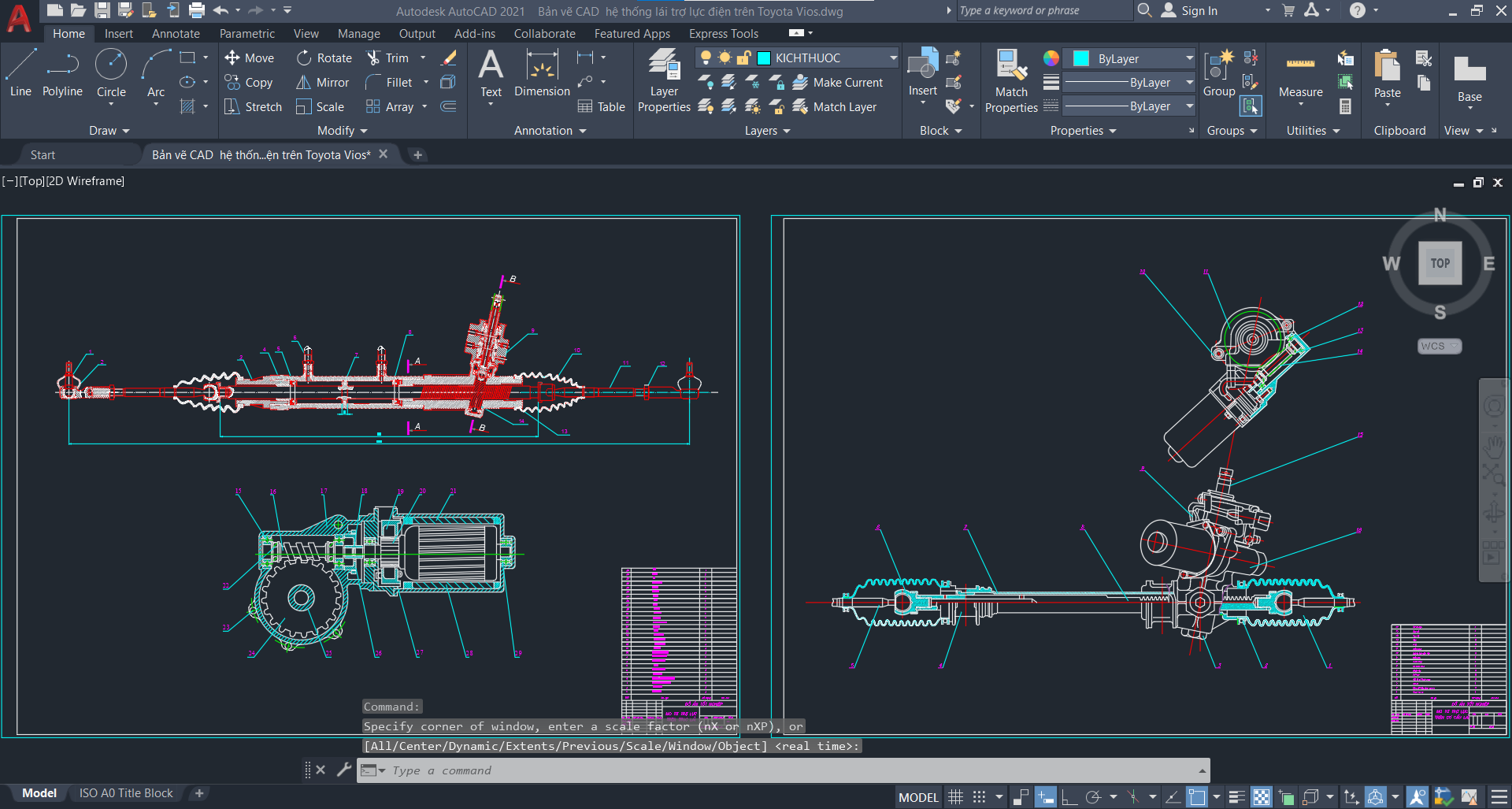Insert a Table
This screenshot has height=809, width=1512.
click(x=601, y=106)
